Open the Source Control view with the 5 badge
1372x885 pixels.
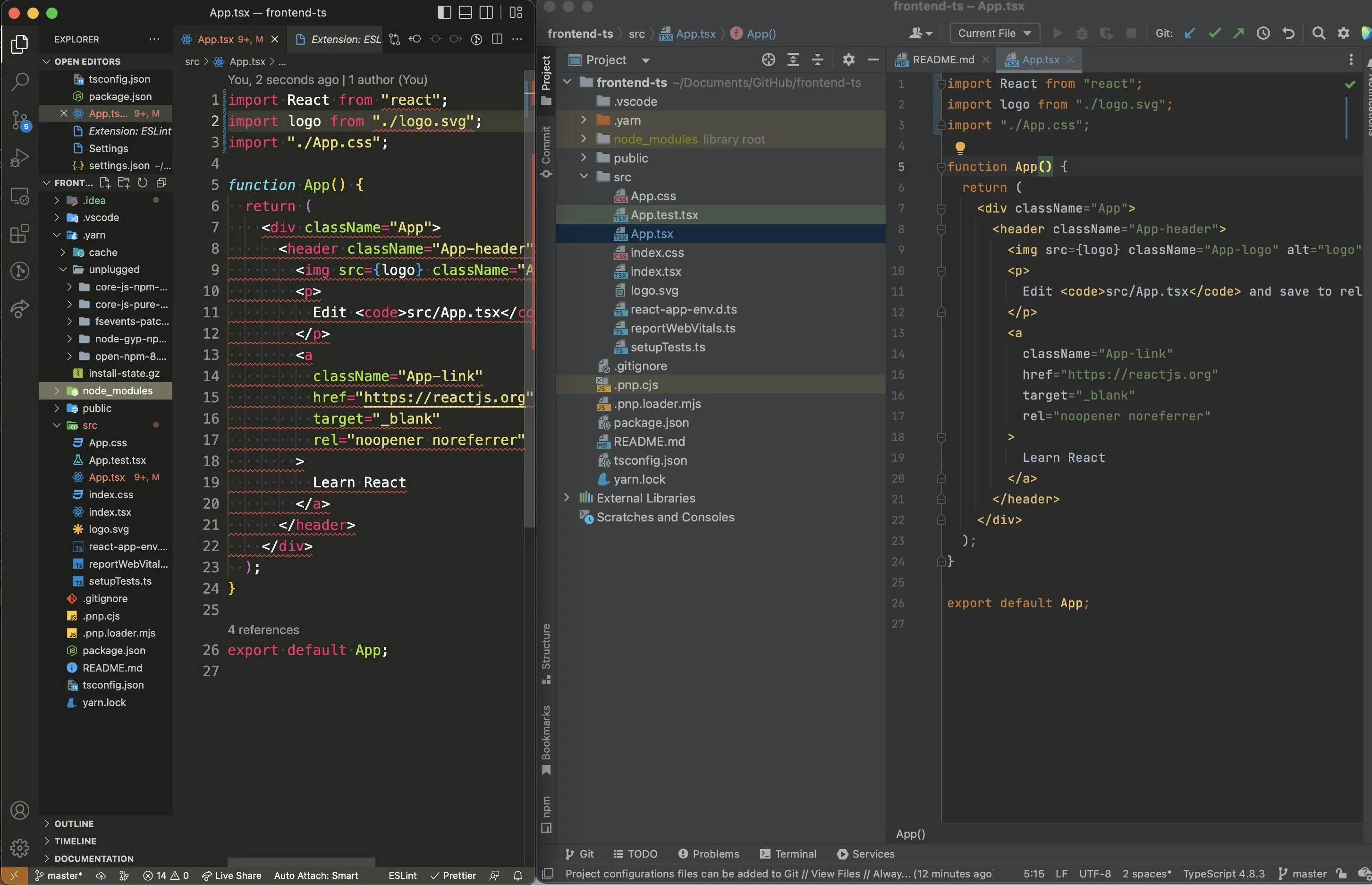[19, 120]
